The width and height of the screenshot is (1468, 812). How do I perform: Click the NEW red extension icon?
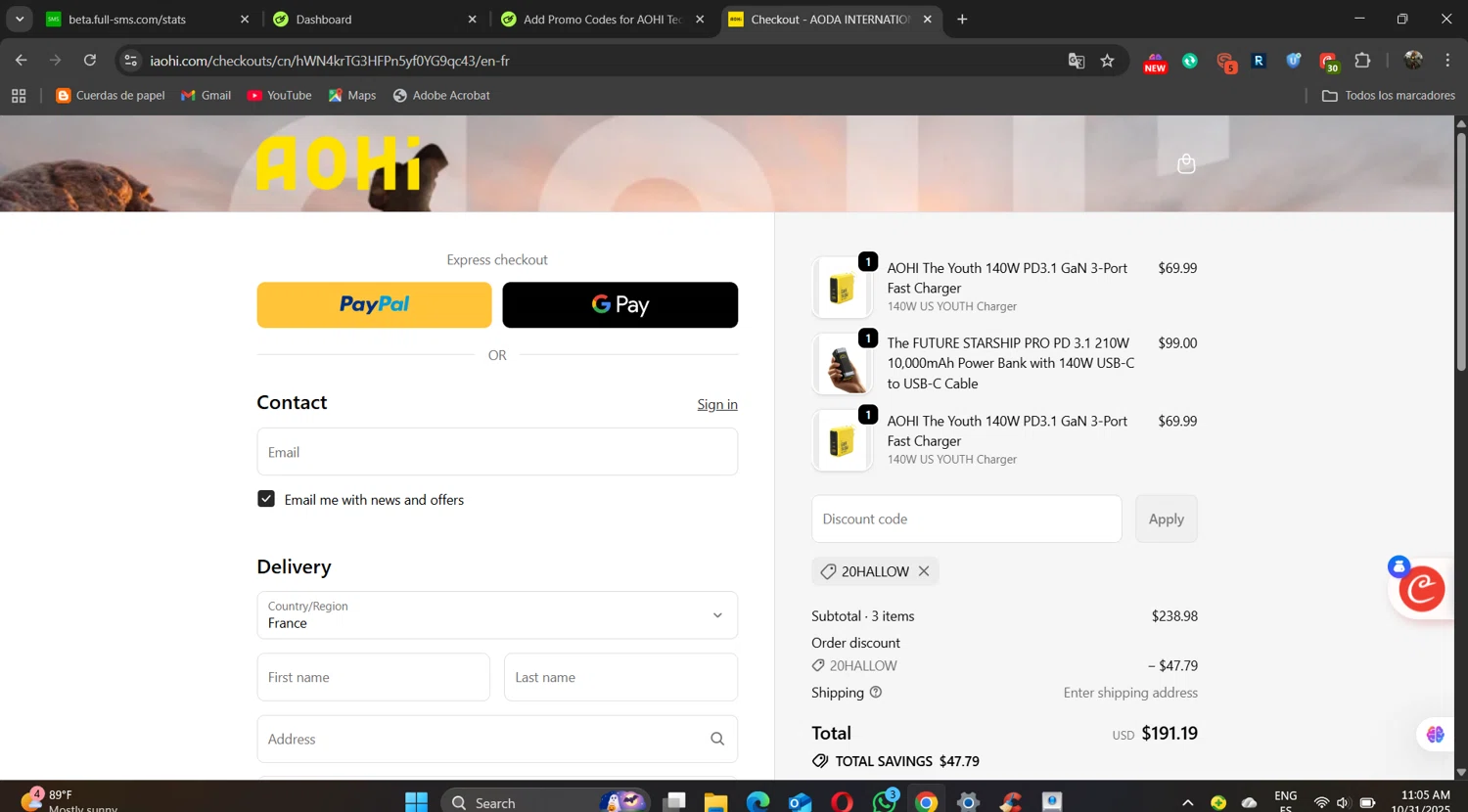click(1155, 63)
